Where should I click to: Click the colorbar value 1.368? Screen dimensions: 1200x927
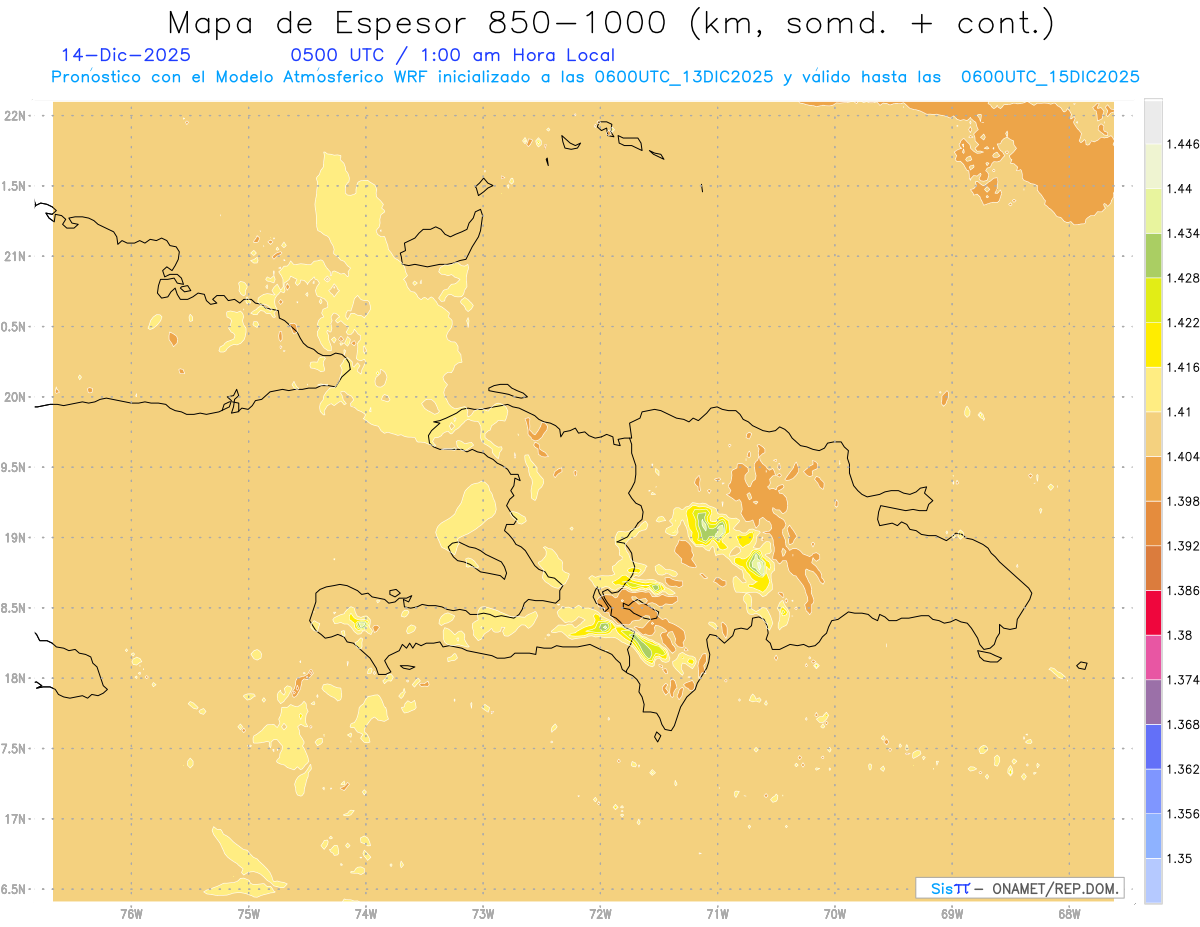(x=1181, y=725)
